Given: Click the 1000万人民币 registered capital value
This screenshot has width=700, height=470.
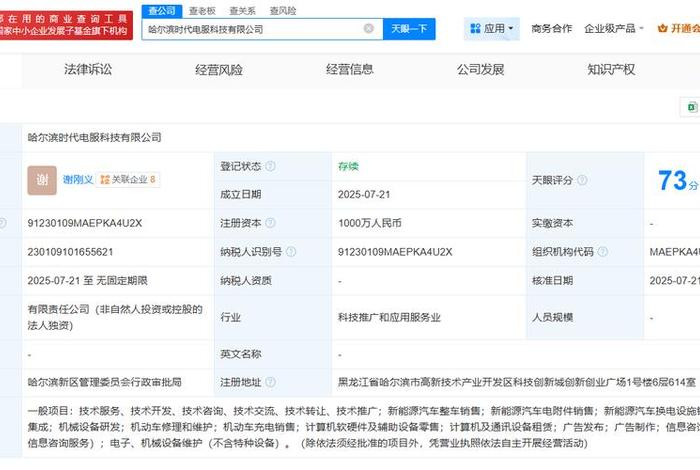Looking at the screenshot, I should click(x=370, y=223).
